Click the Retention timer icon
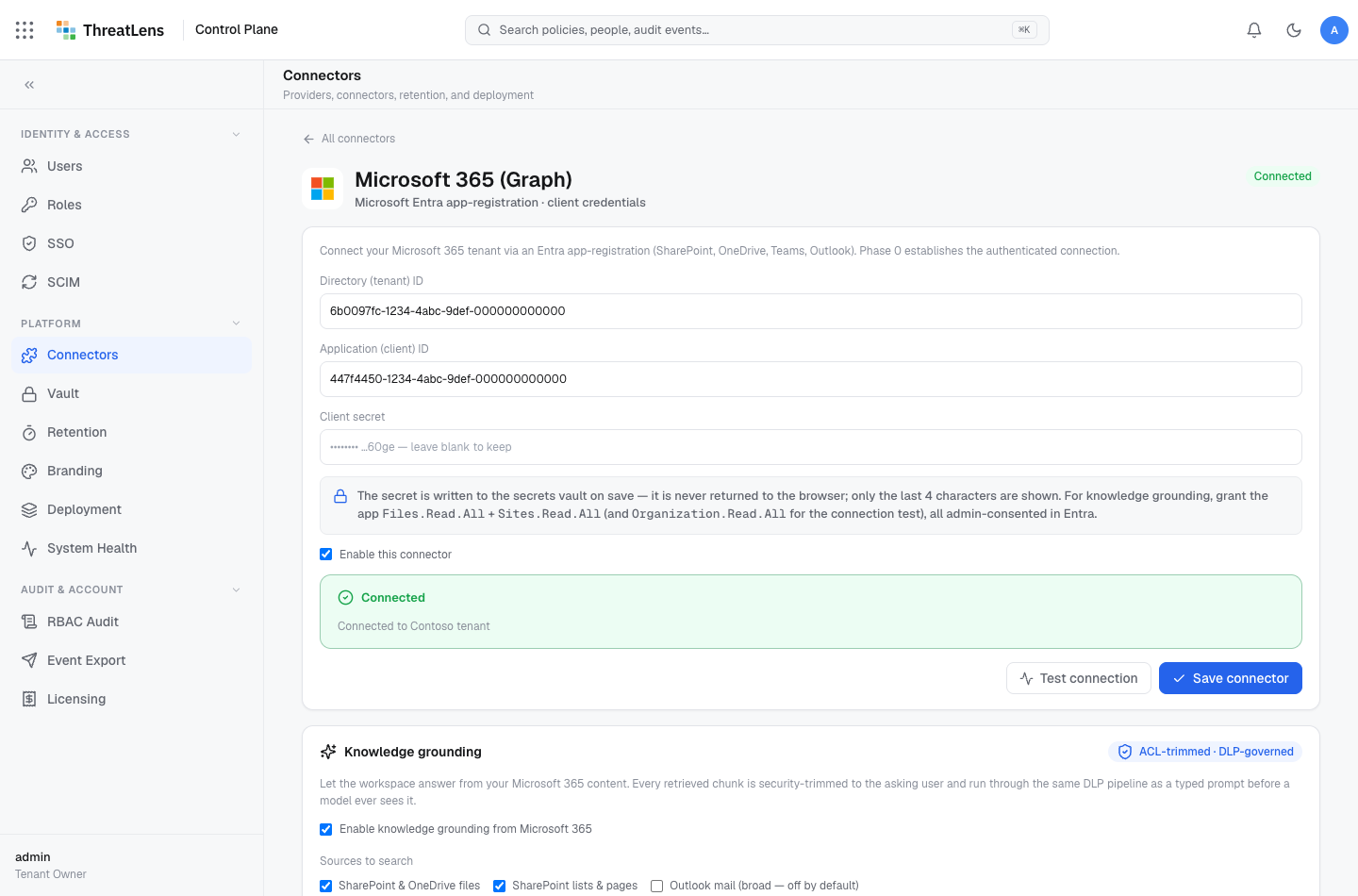 [x=29, y=433]
